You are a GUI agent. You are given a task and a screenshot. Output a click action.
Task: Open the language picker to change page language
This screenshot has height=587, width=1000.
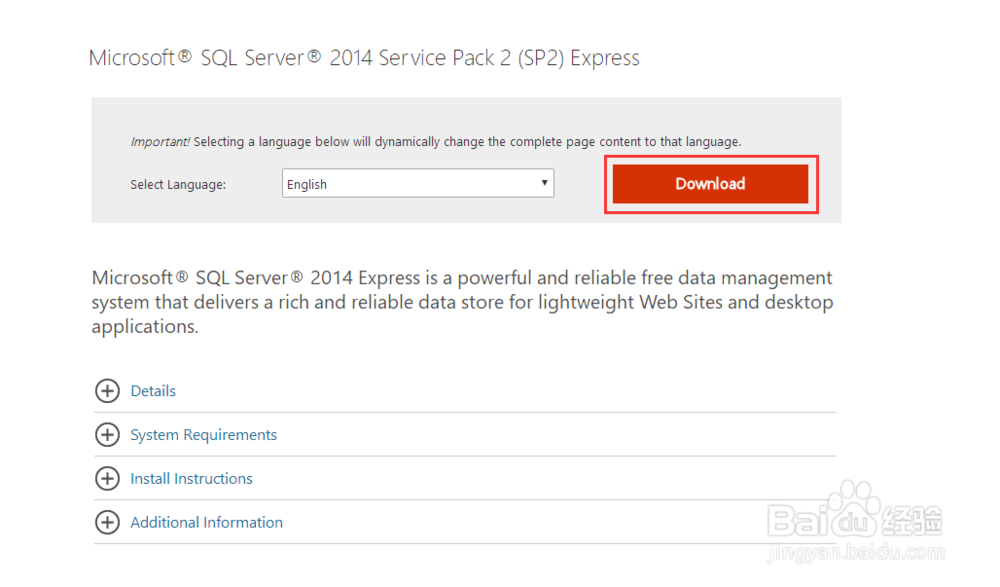[417, 183]
